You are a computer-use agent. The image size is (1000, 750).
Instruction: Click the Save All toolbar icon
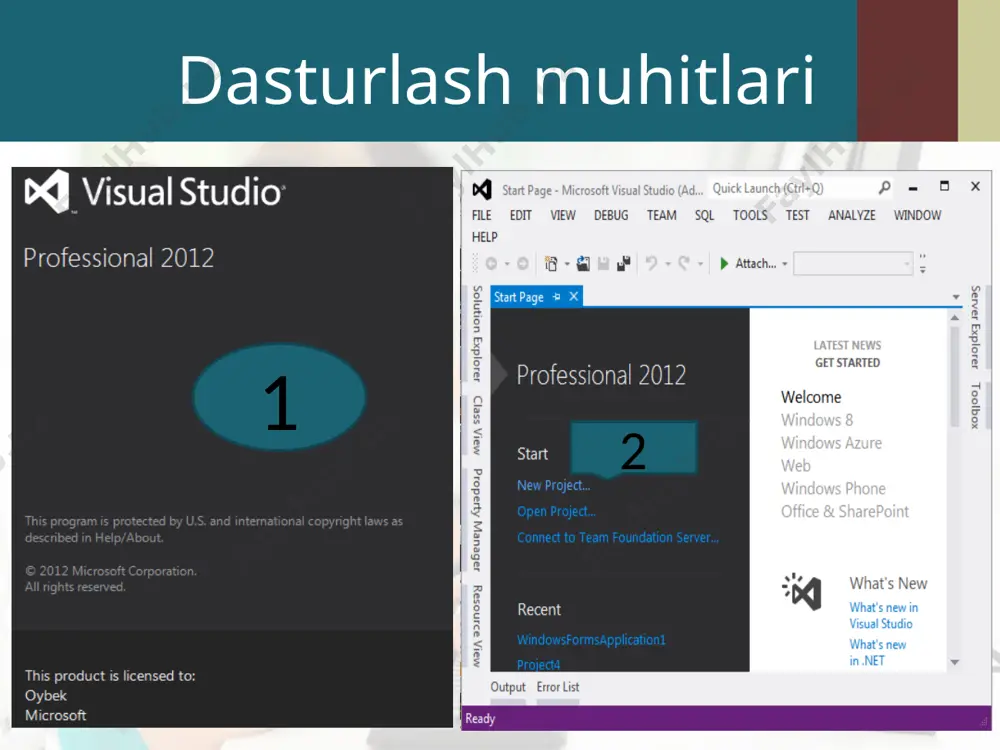tap(624, 263)
